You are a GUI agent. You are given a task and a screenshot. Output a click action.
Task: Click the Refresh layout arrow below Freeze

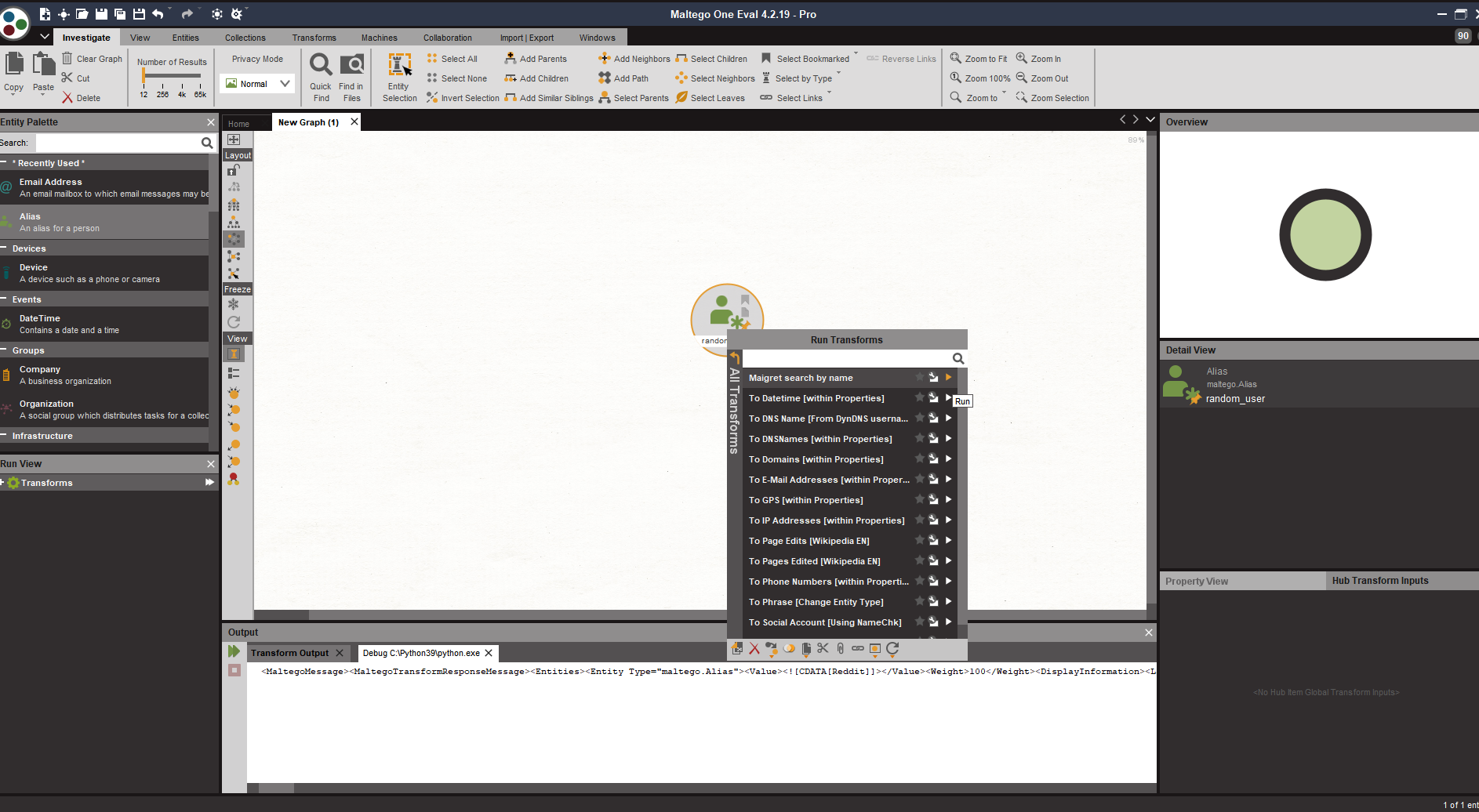(234, 322)
